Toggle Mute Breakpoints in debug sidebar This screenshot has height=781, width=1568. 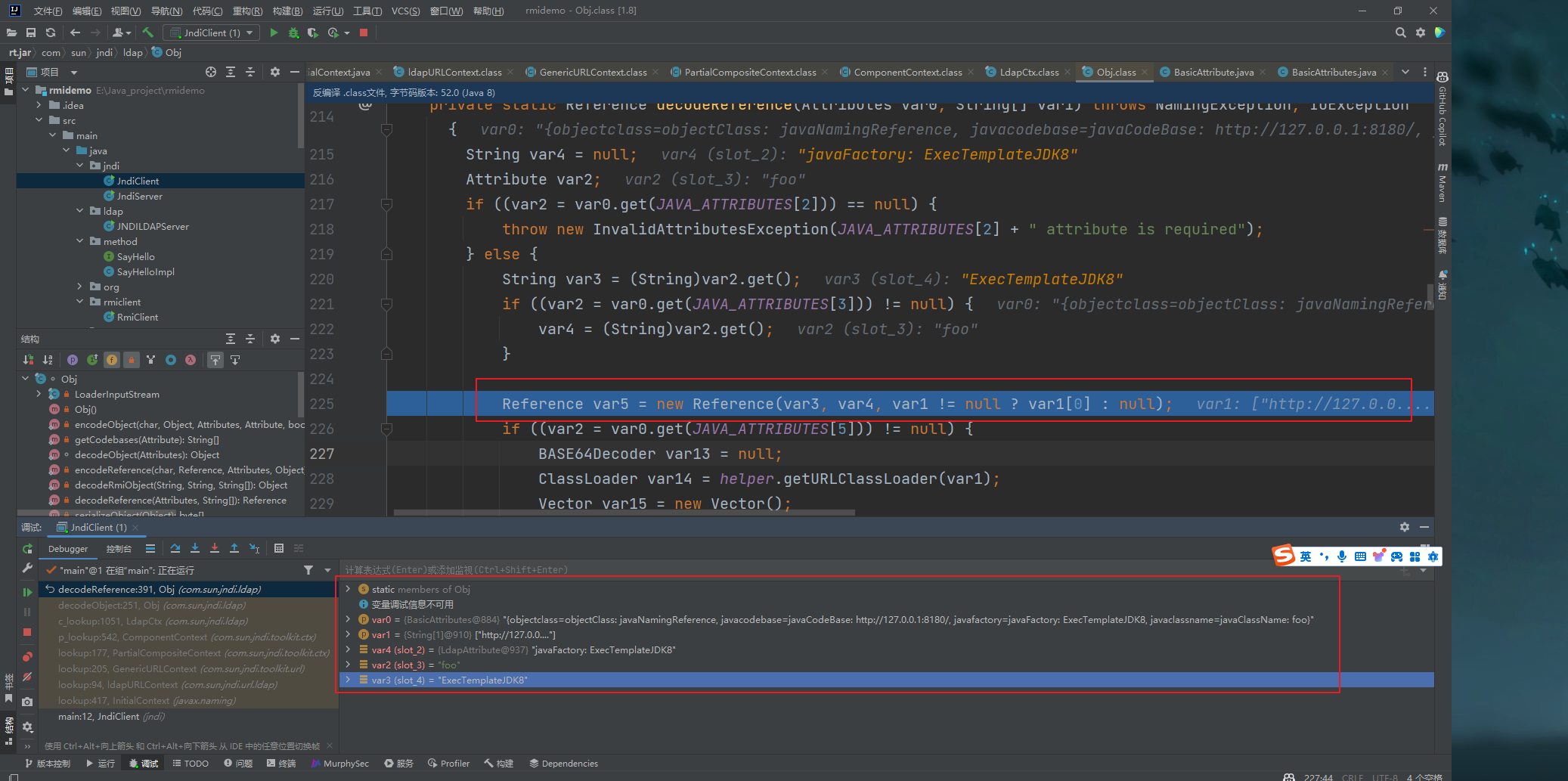27,677
